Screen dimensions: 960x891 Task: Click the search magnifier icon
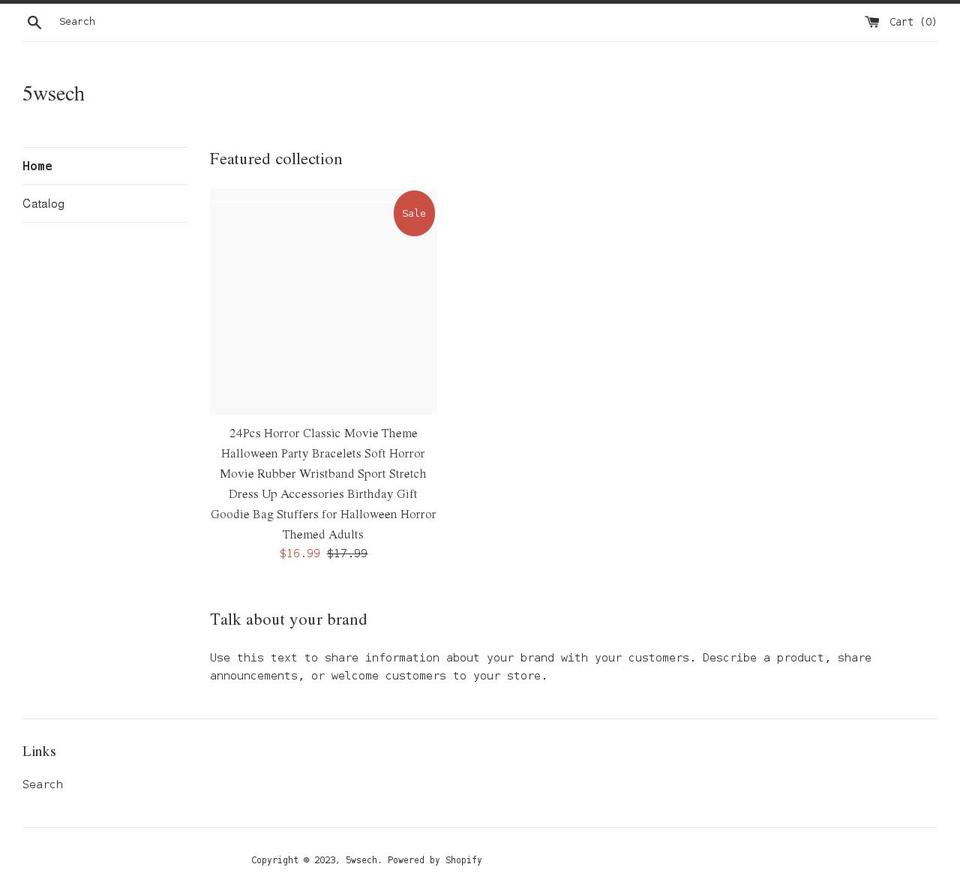pyautogui.click(x=34, y=21)
